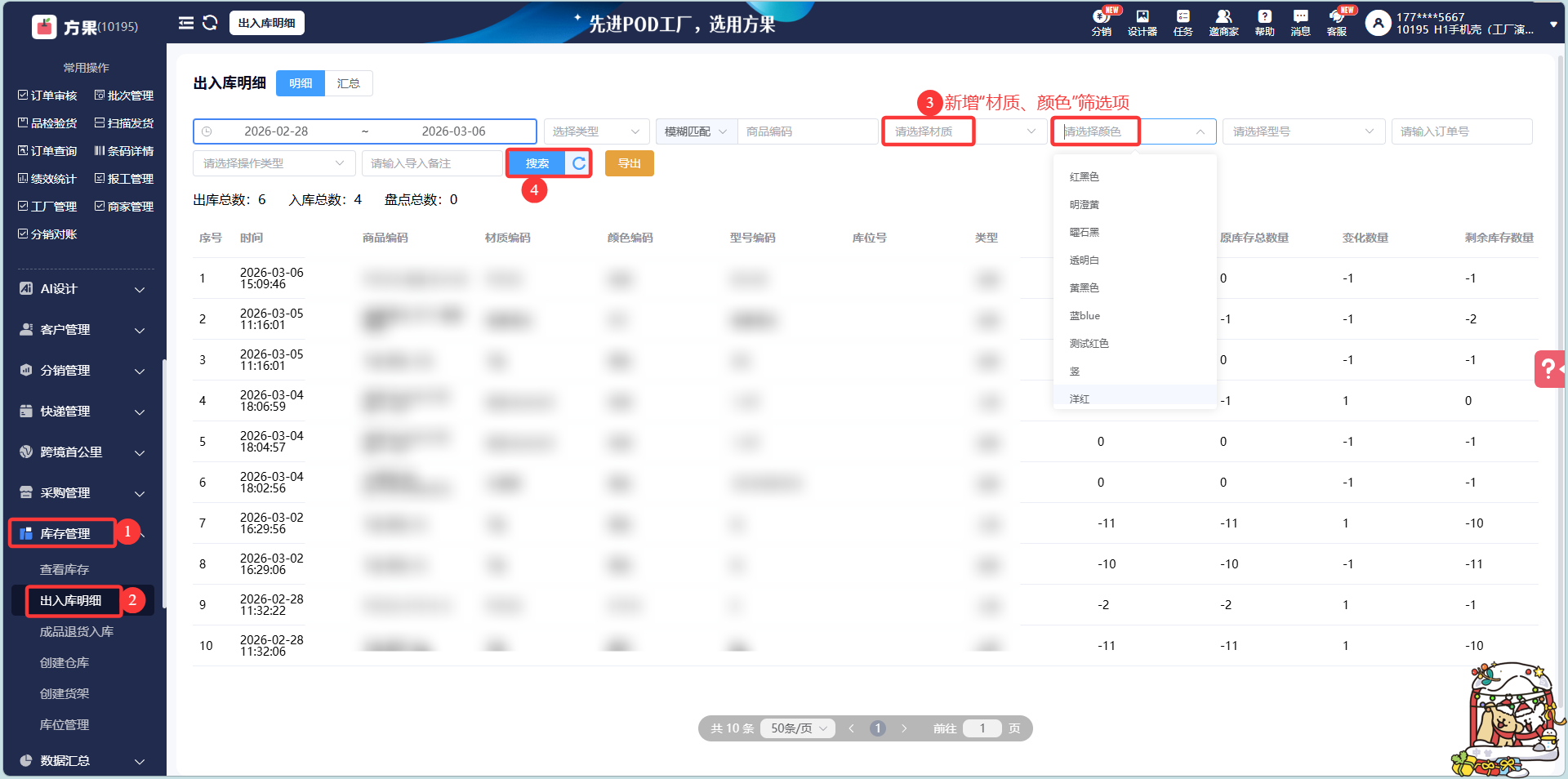Go to the previous page arrow

tap(852, 728)
